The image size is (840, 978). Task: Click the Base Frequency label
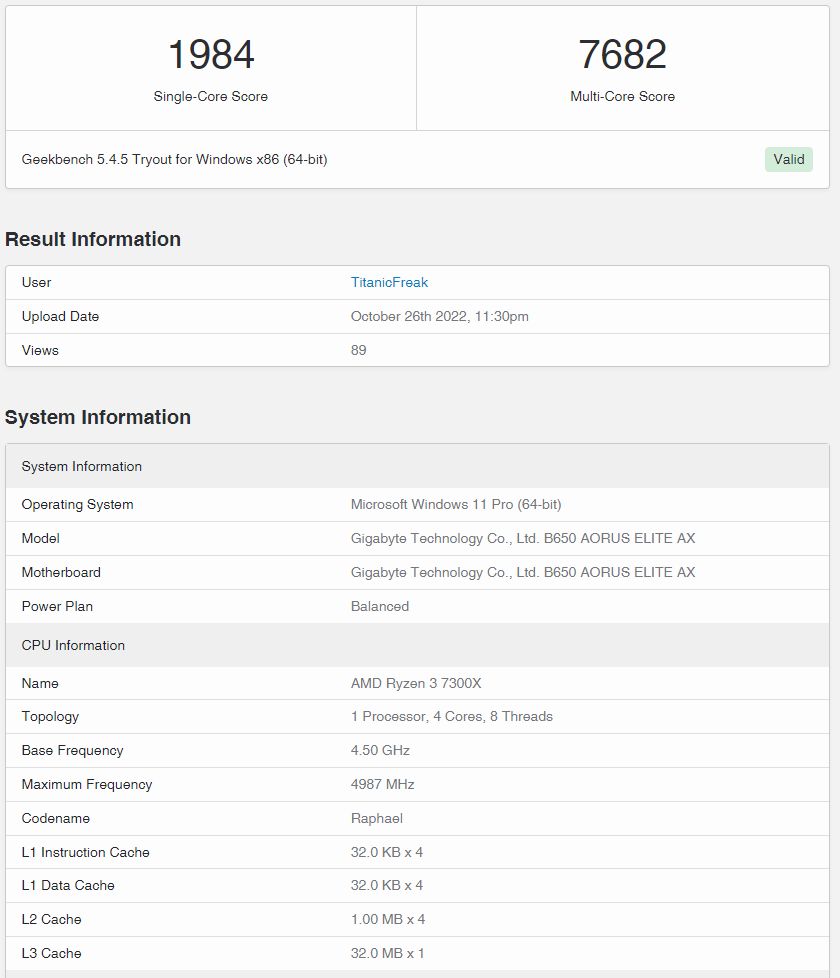(72, 750)
